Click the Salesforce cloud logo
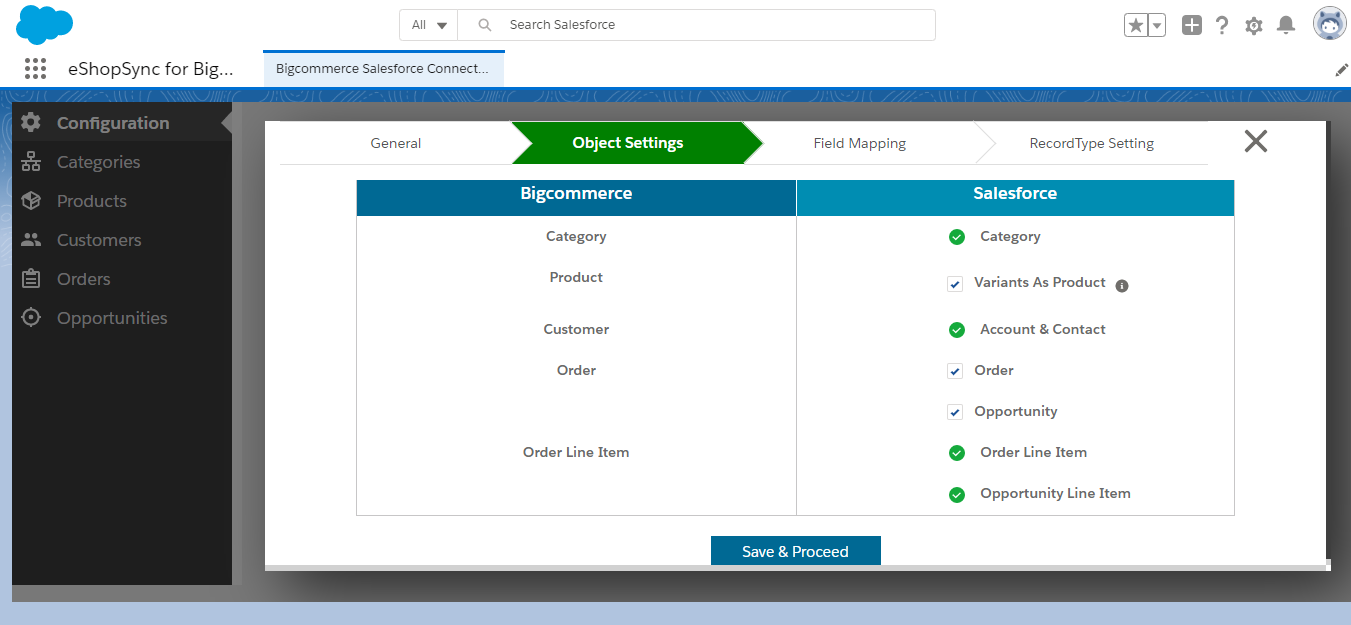1351x625 pixels. click(x=45, y=24)
